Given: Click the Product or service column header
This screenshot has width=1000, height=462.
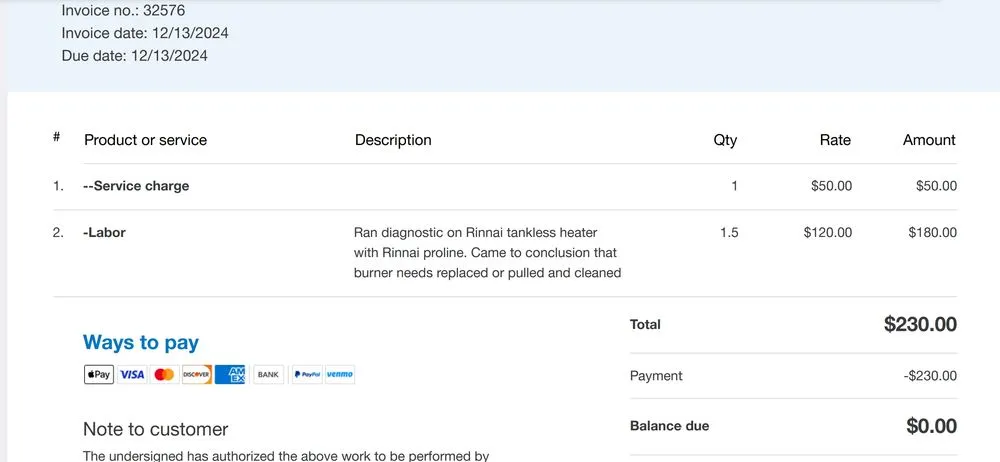Looking at the screenshot, I should [146, 140].
